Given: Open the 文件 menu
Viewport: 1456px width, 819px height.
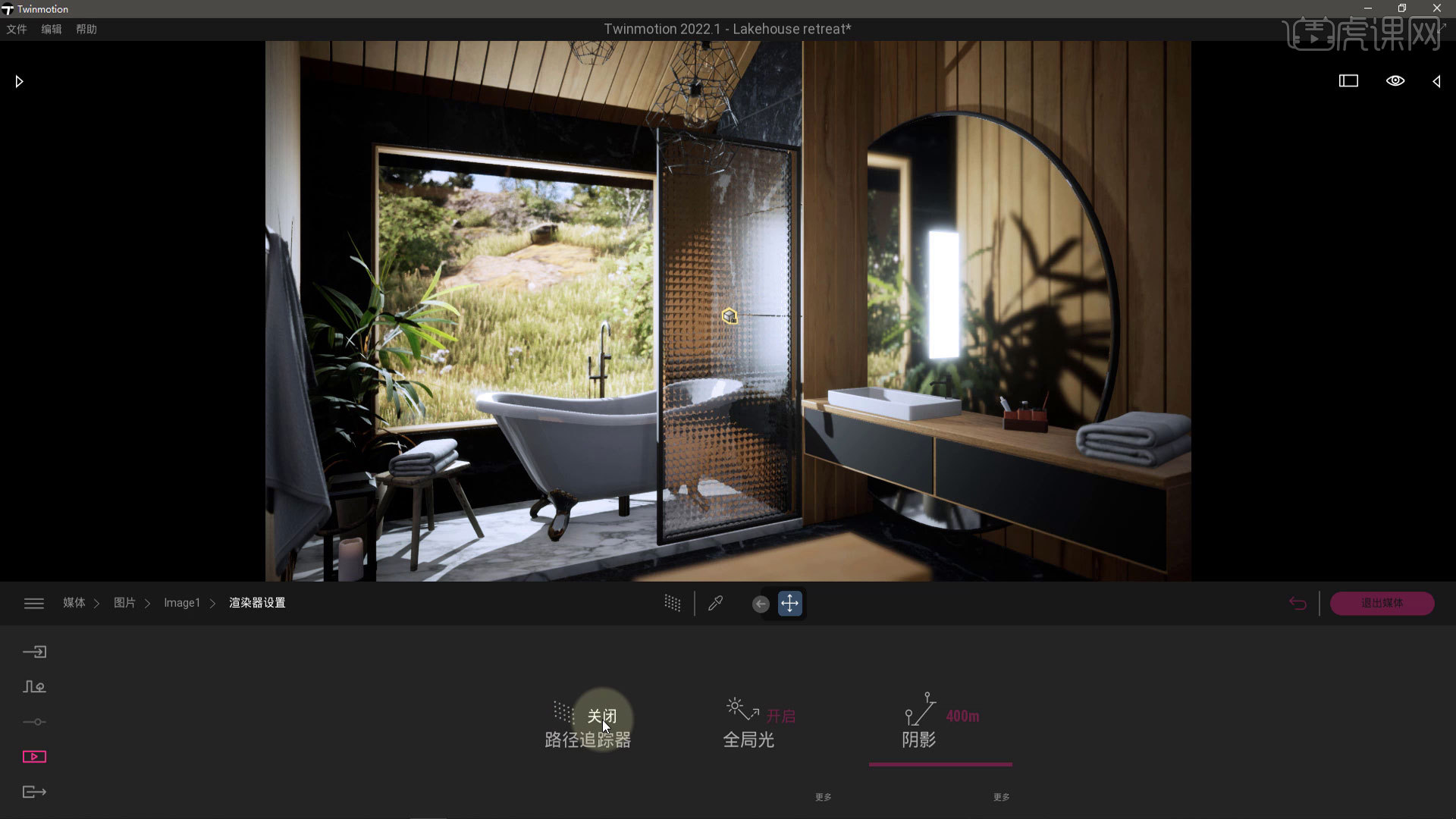Looking at the screenshot, I should (x=17, y=29).
